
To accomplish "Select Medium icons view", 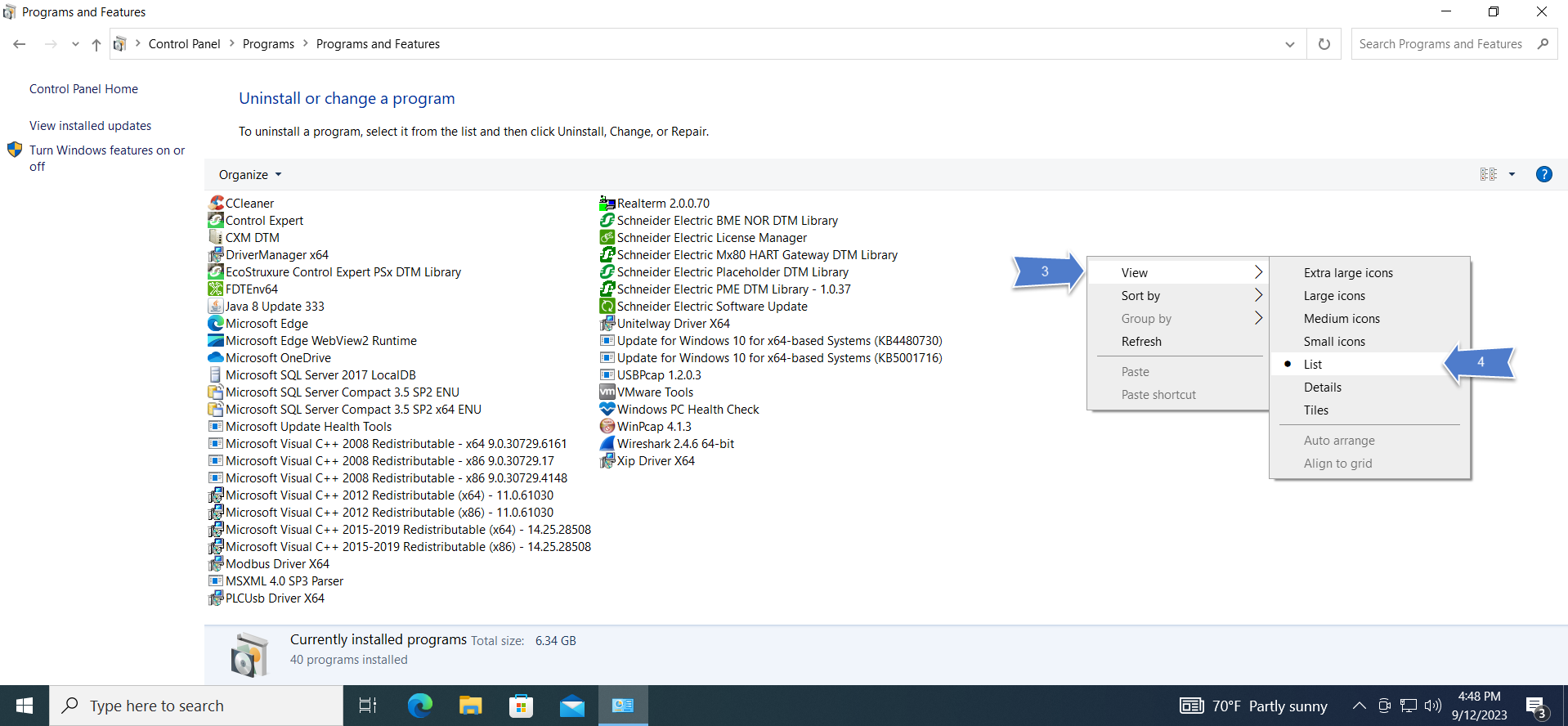I will click(1370, 318).
